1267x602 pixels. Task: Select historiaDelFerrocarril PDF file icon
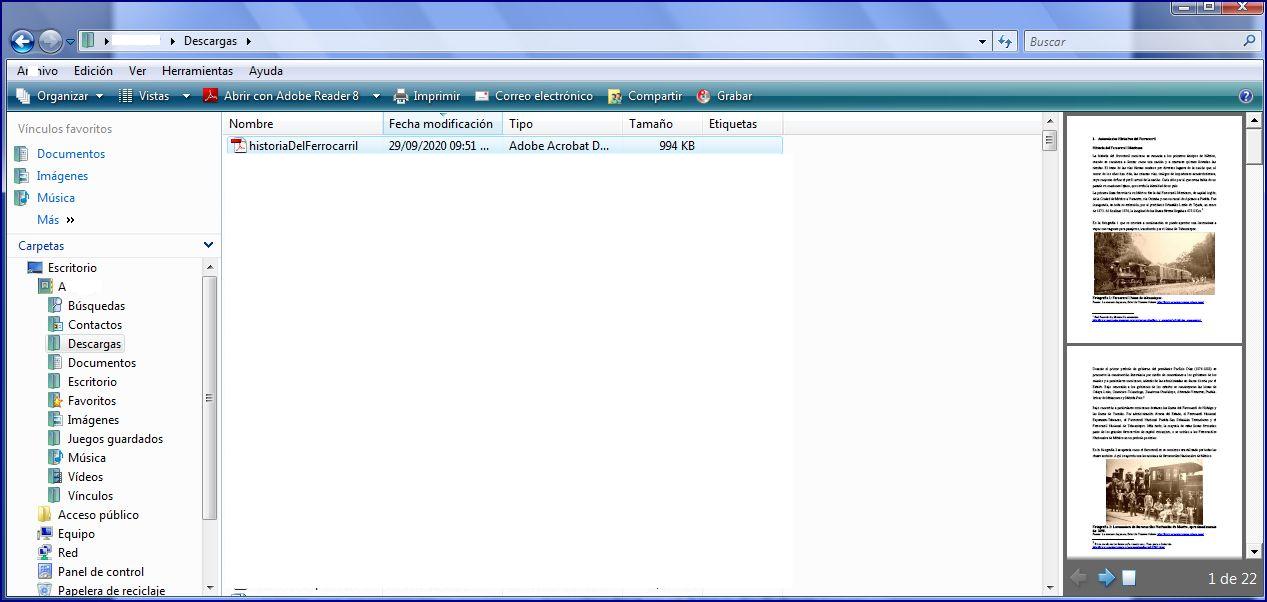pos(239,146)
